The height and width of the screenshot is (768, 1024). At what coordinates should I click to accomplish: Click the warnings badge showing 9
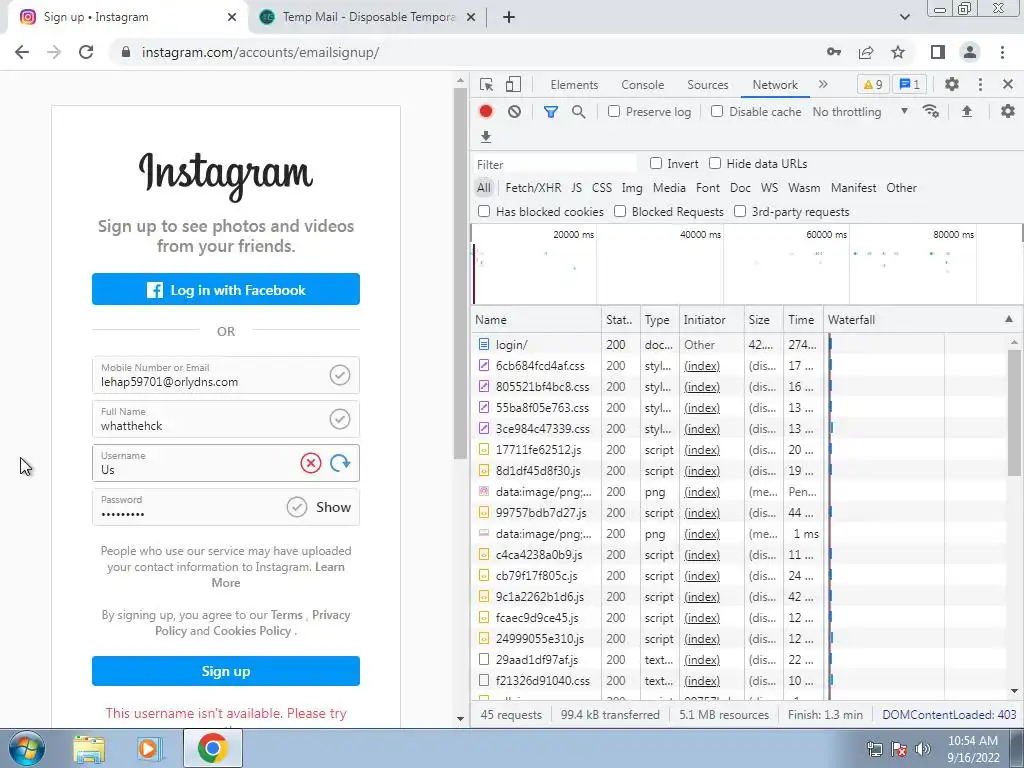872,84
